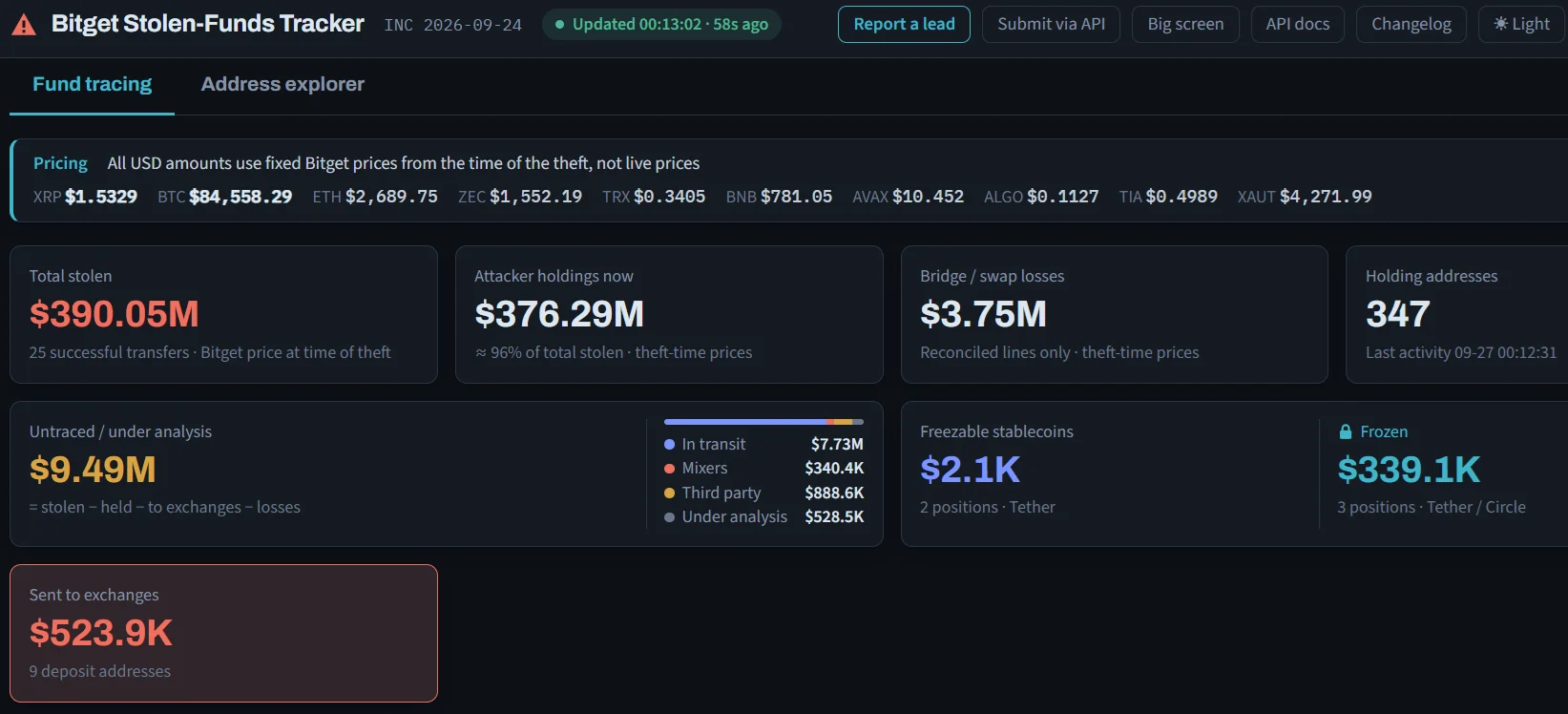This screenshot has width=1568, height=714.
Task: Click the Bitget Stolen-Funds Tracker title
Action: coord(207,24)
